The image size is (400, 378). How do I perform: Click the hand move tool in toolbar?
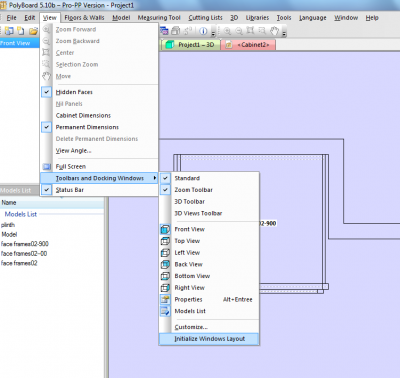274,31
